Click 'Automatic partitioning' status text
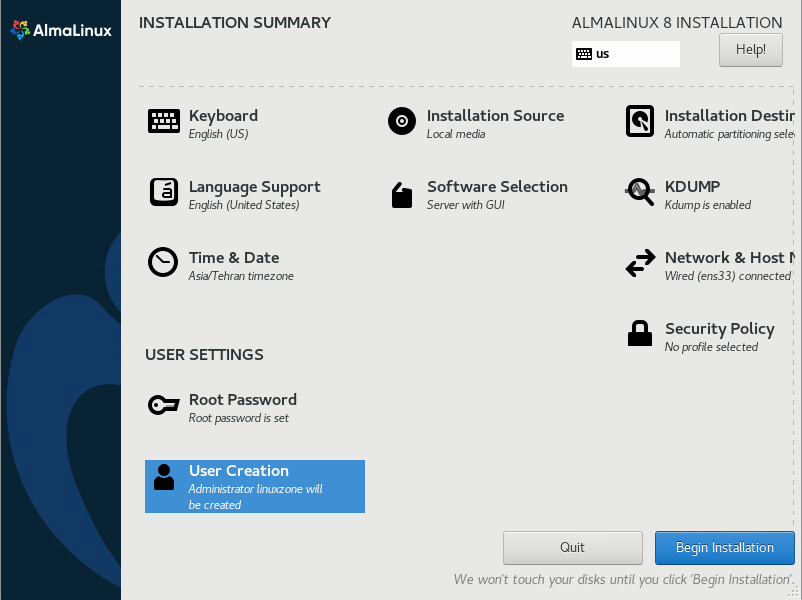The image size is (802, 600). pos(729,134)
